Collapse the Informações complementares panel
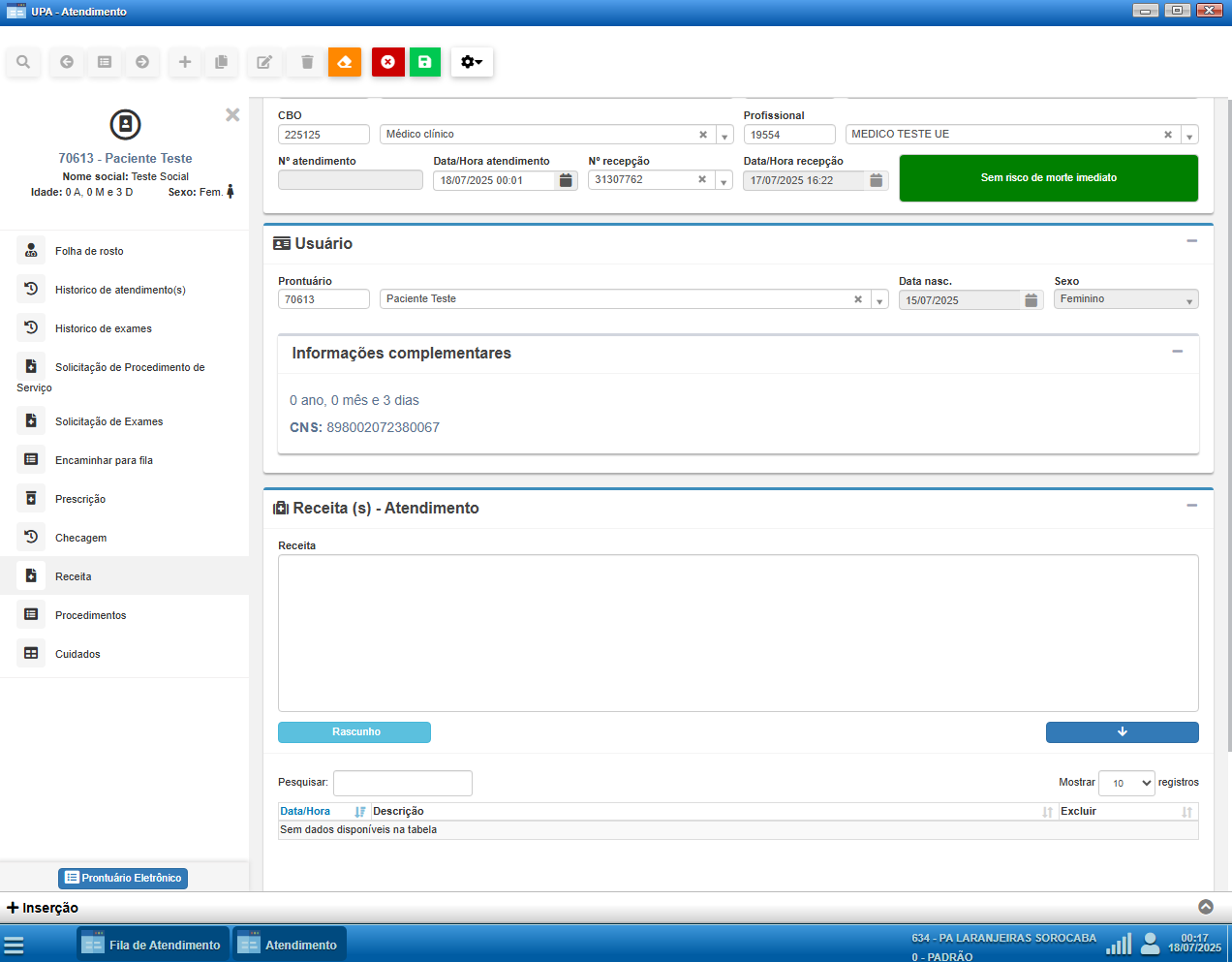 pyautogui.click(x=1177, y=352)
